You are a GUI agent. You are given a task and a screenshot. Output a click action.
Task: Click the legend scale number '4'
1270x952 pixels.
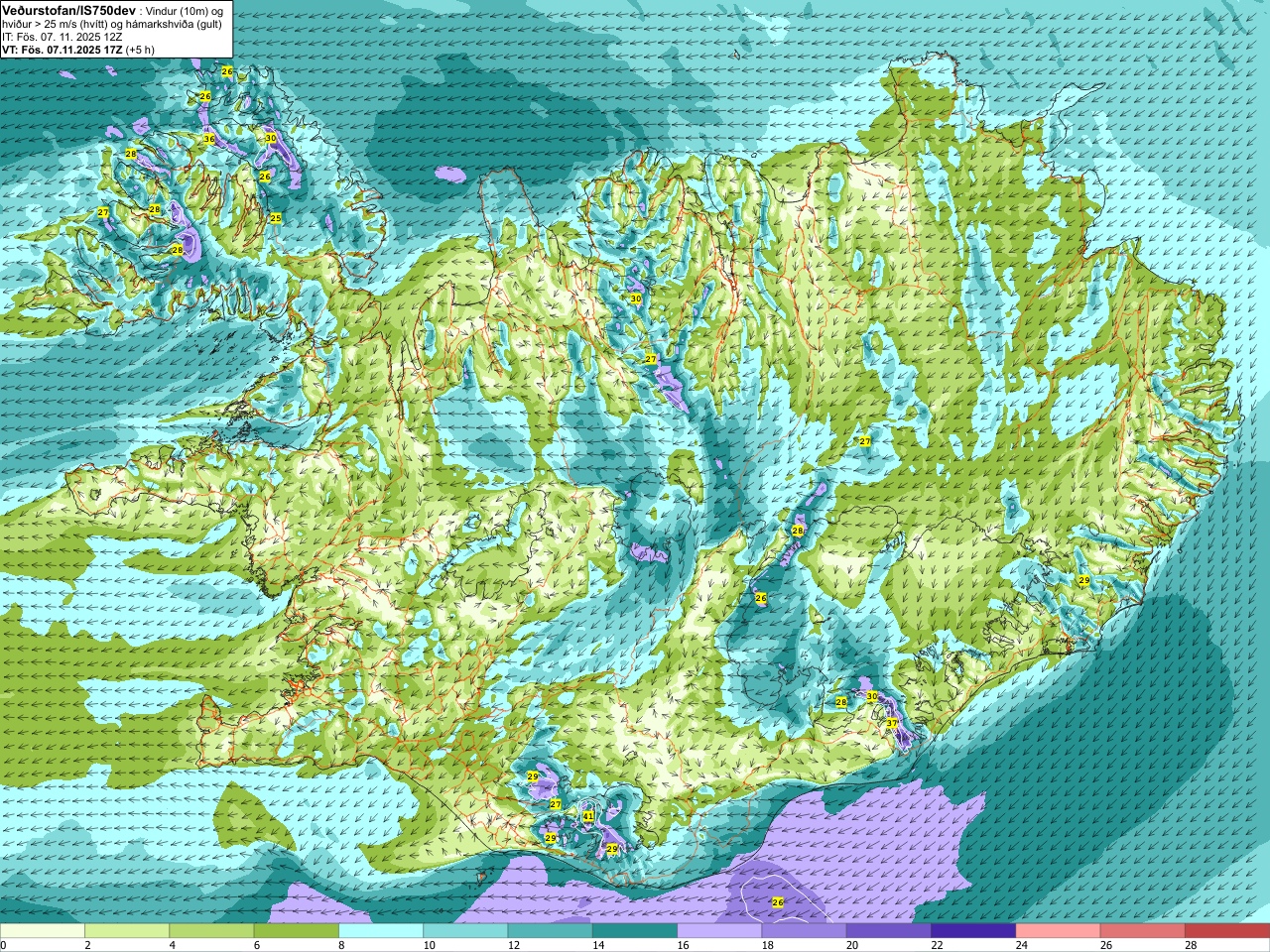click(172, 945)
